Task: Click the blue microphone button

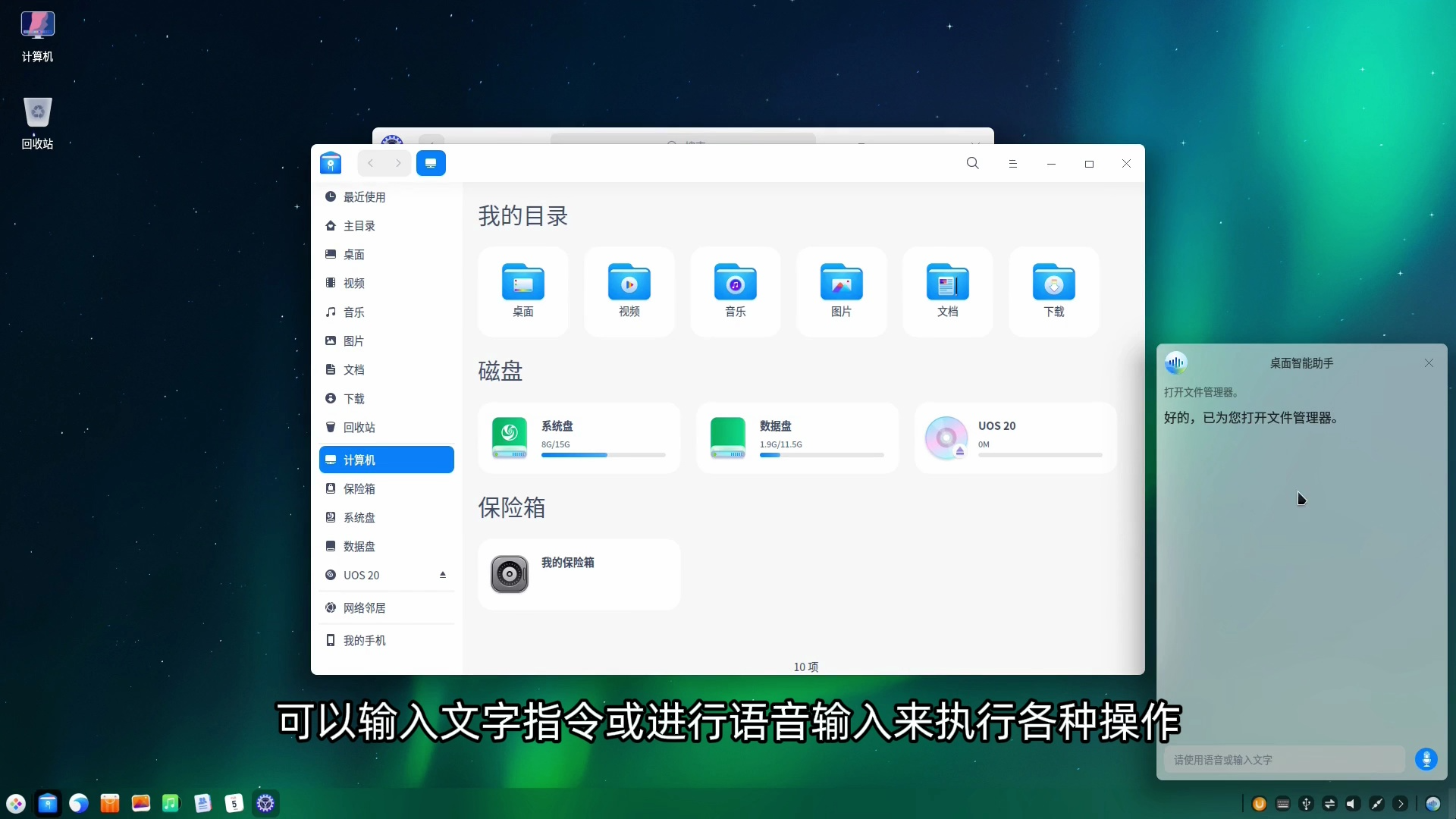Action: point(1426,759)
